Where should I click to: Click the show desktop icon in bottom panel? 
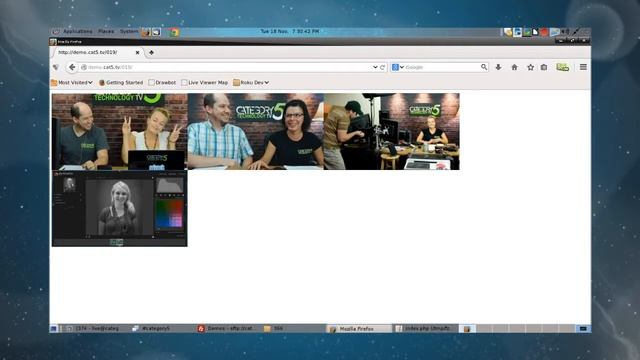(x=53, y=328)
